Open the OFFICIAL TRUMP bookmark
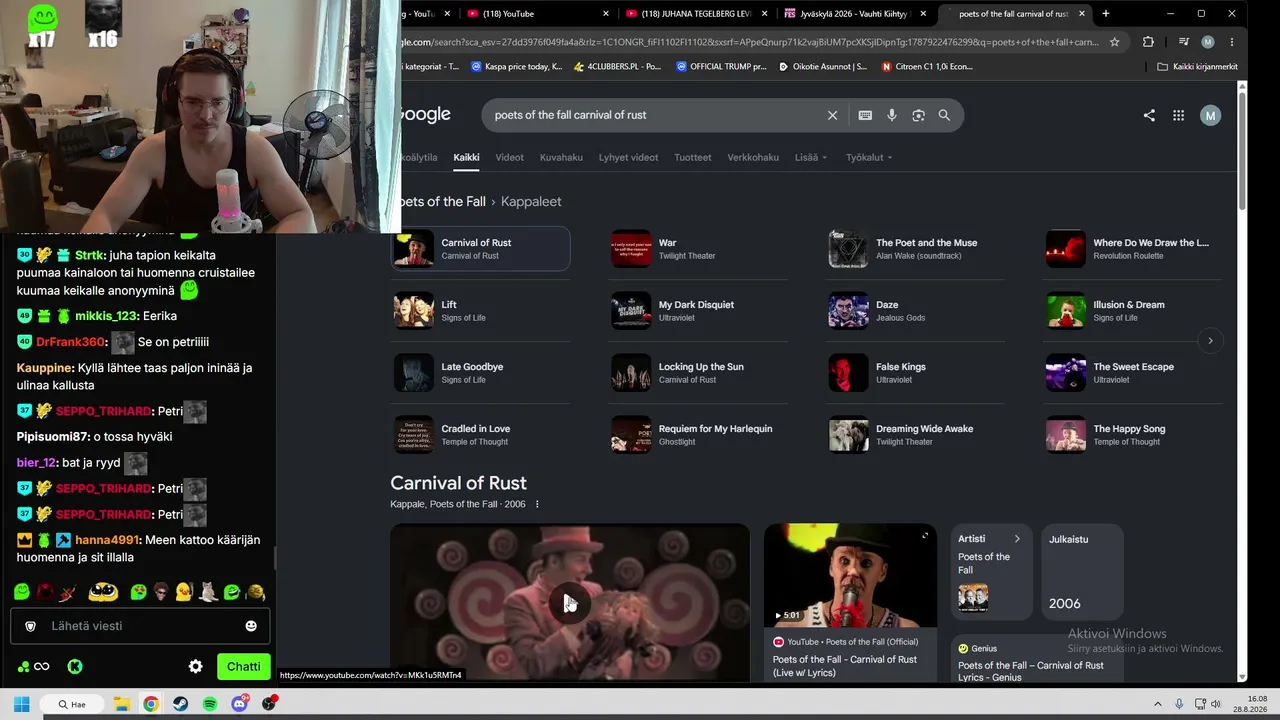Viewport: 1280px width, 720px height. (721, 67)
